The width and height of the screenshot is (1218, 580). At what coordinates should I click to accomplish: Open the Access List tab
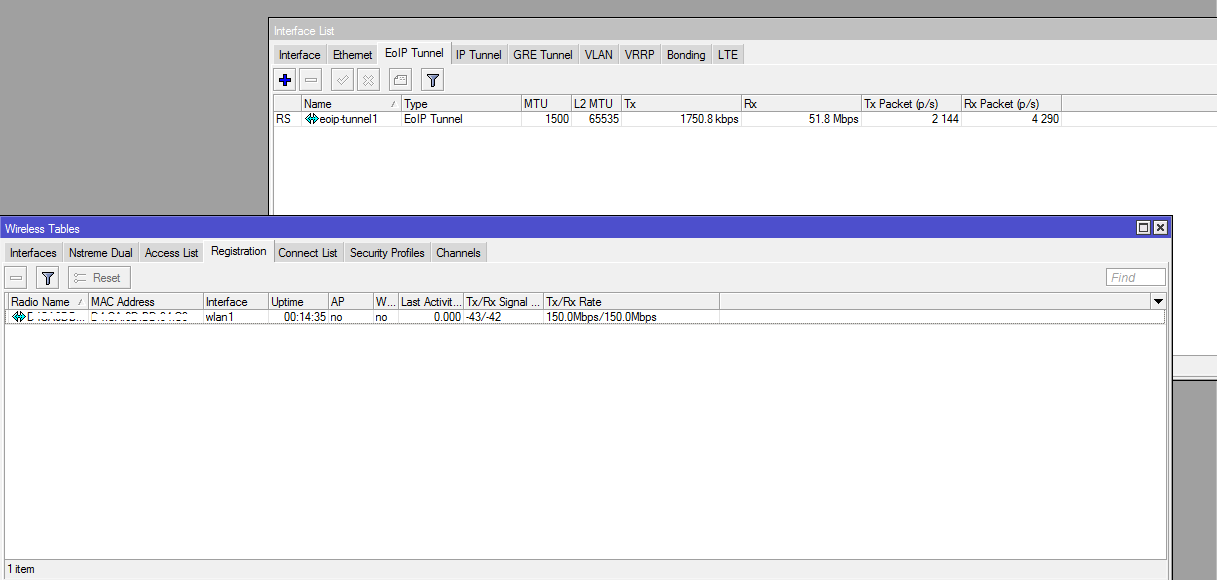tap(172, 253)
